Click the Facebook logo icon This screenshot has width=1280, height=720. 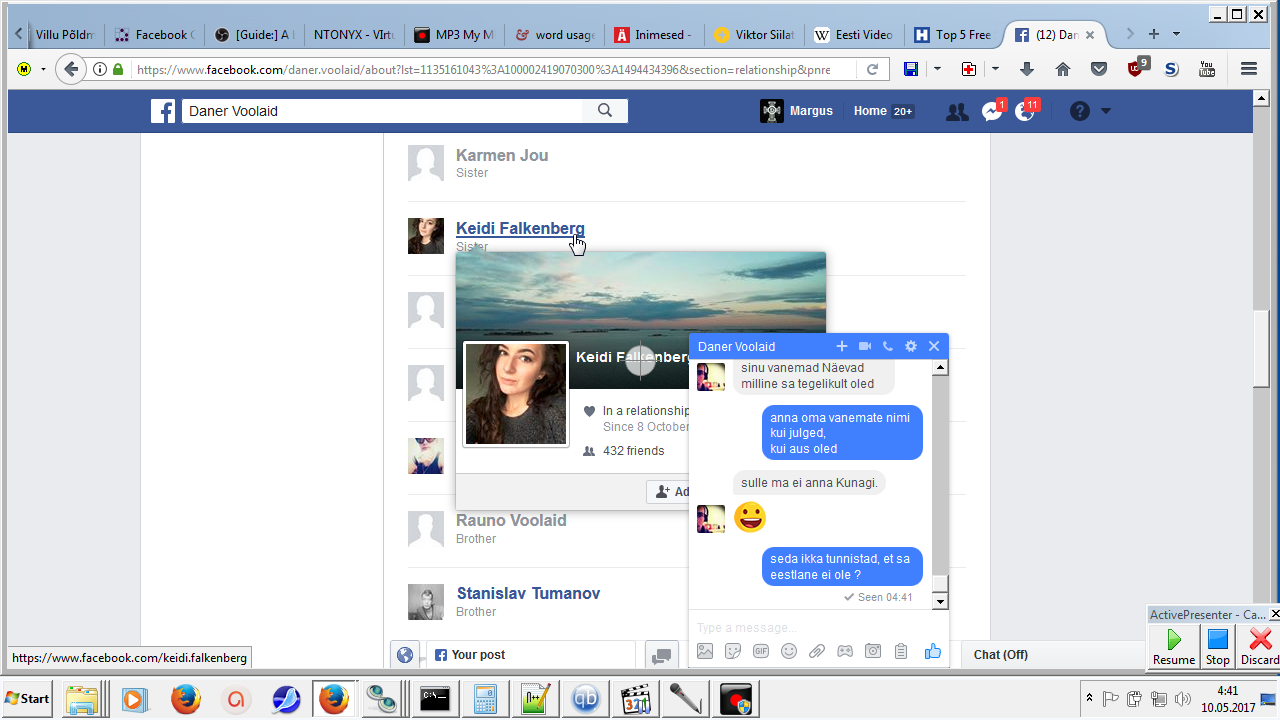click(x=163, y=111)
